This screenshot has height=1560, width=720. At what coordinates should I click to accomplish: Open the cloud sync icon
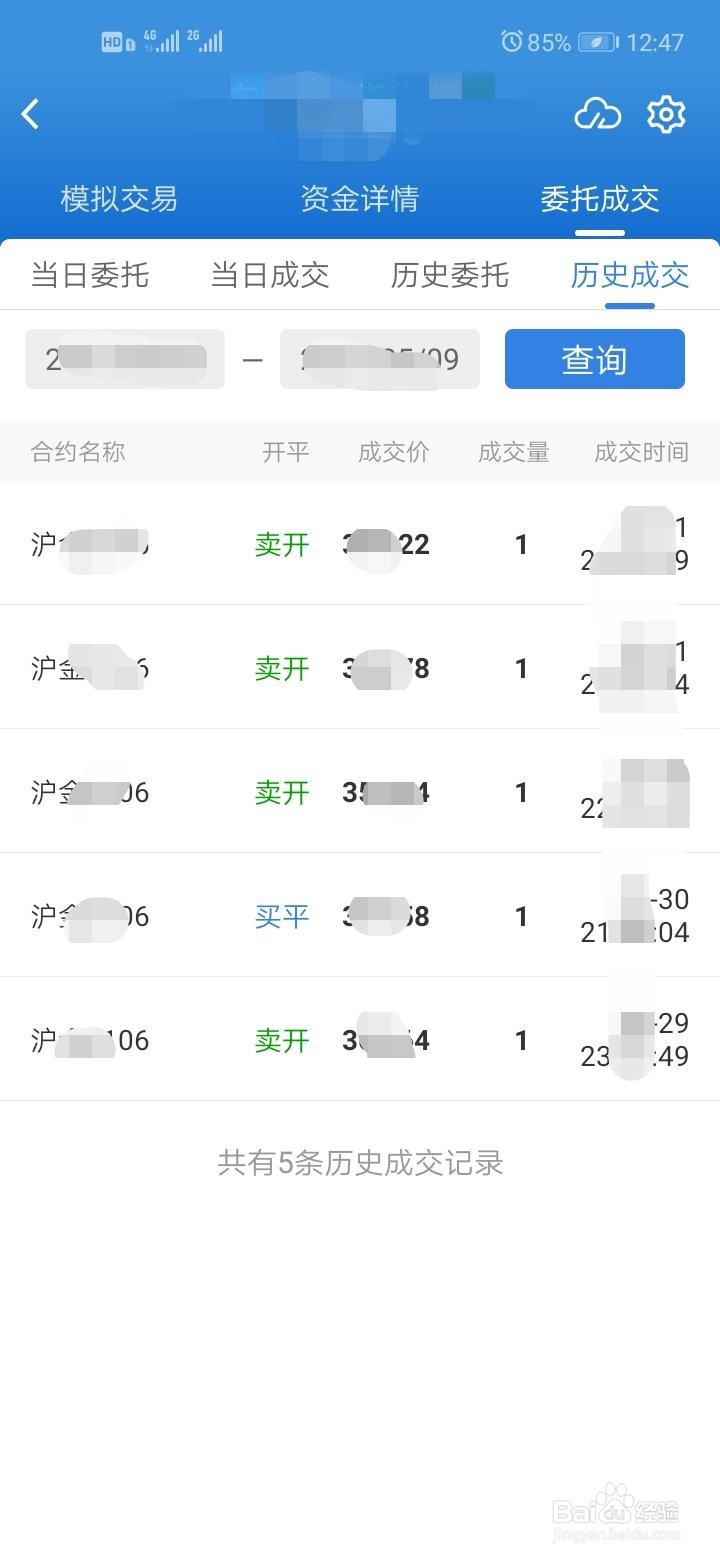pos(597,115)
